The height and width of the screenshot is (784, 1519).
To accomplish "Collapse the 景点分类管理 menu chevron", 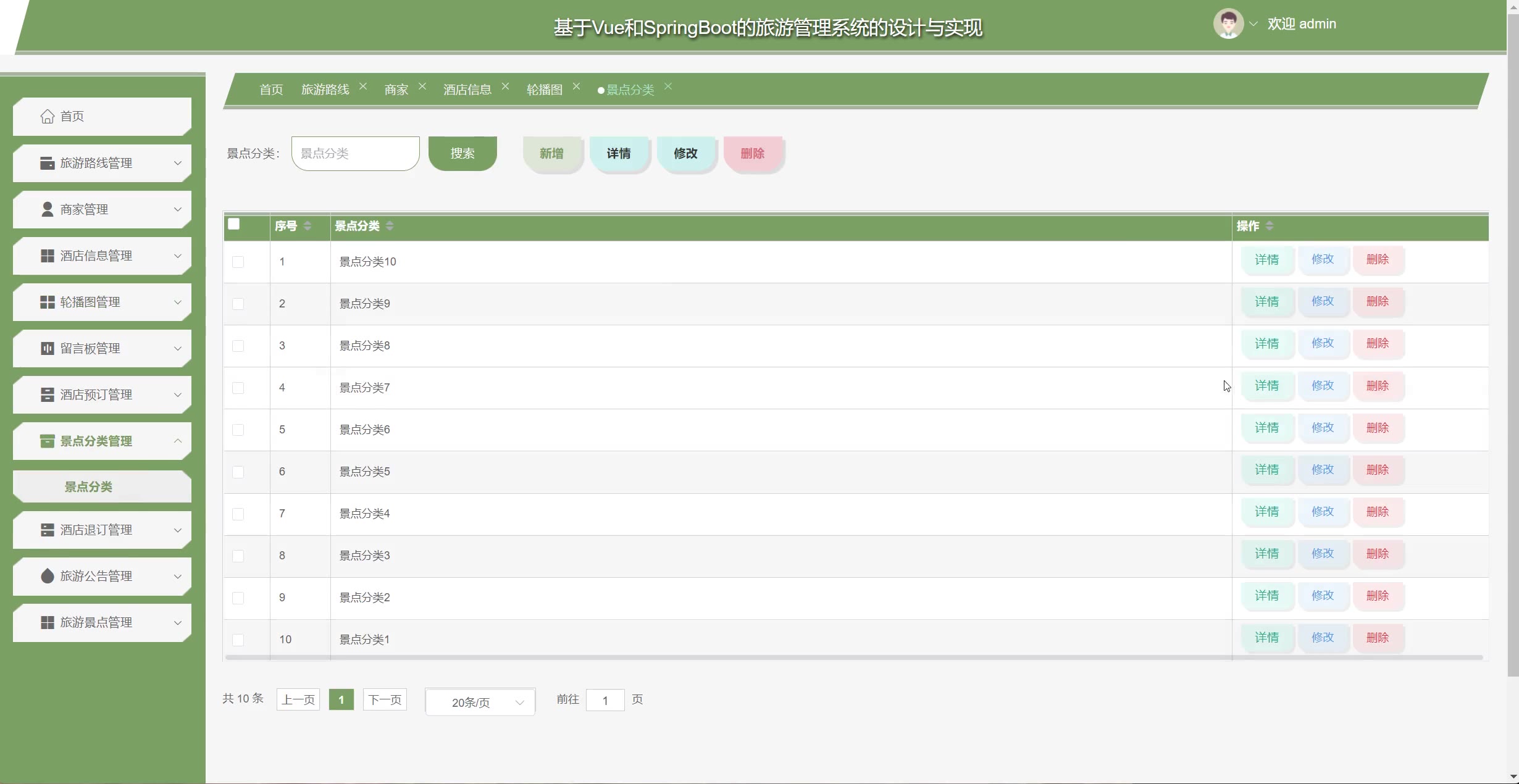I will pyautogui.click(x=178, y=441).
